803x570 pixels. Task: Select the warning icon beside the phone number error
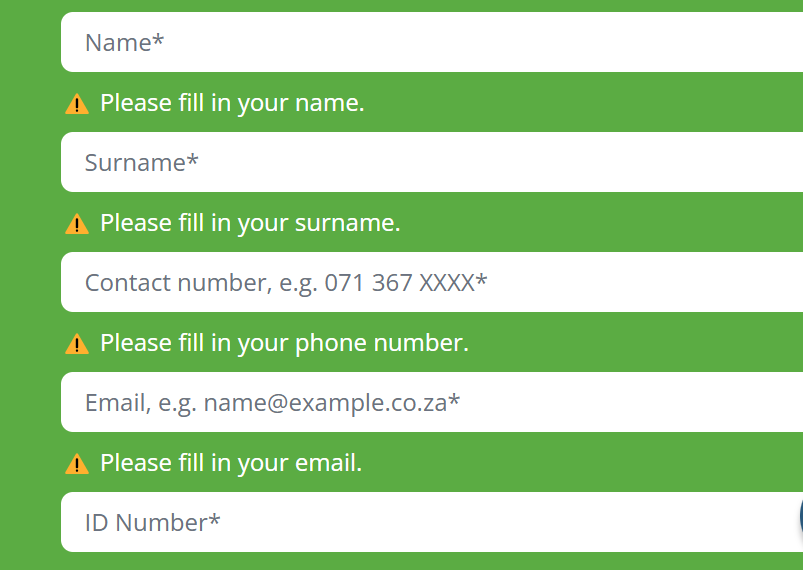tap(77, 344)
